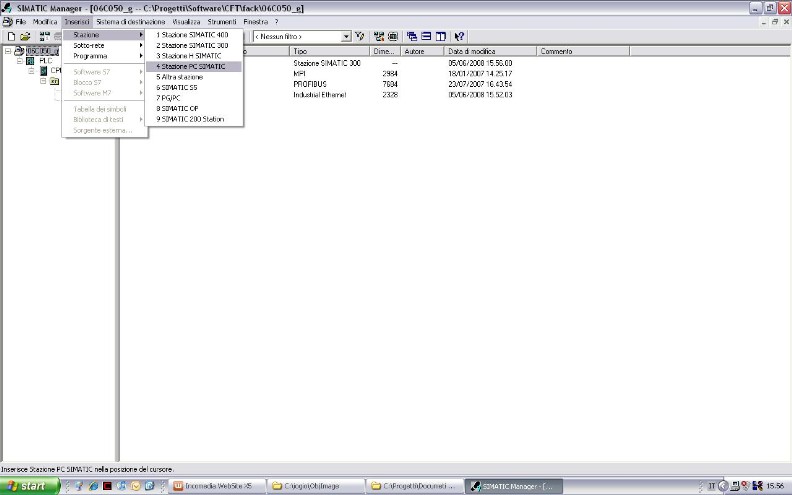Expand the Programma submenu
Screen dimensions: 792x495
pos(105,56)
